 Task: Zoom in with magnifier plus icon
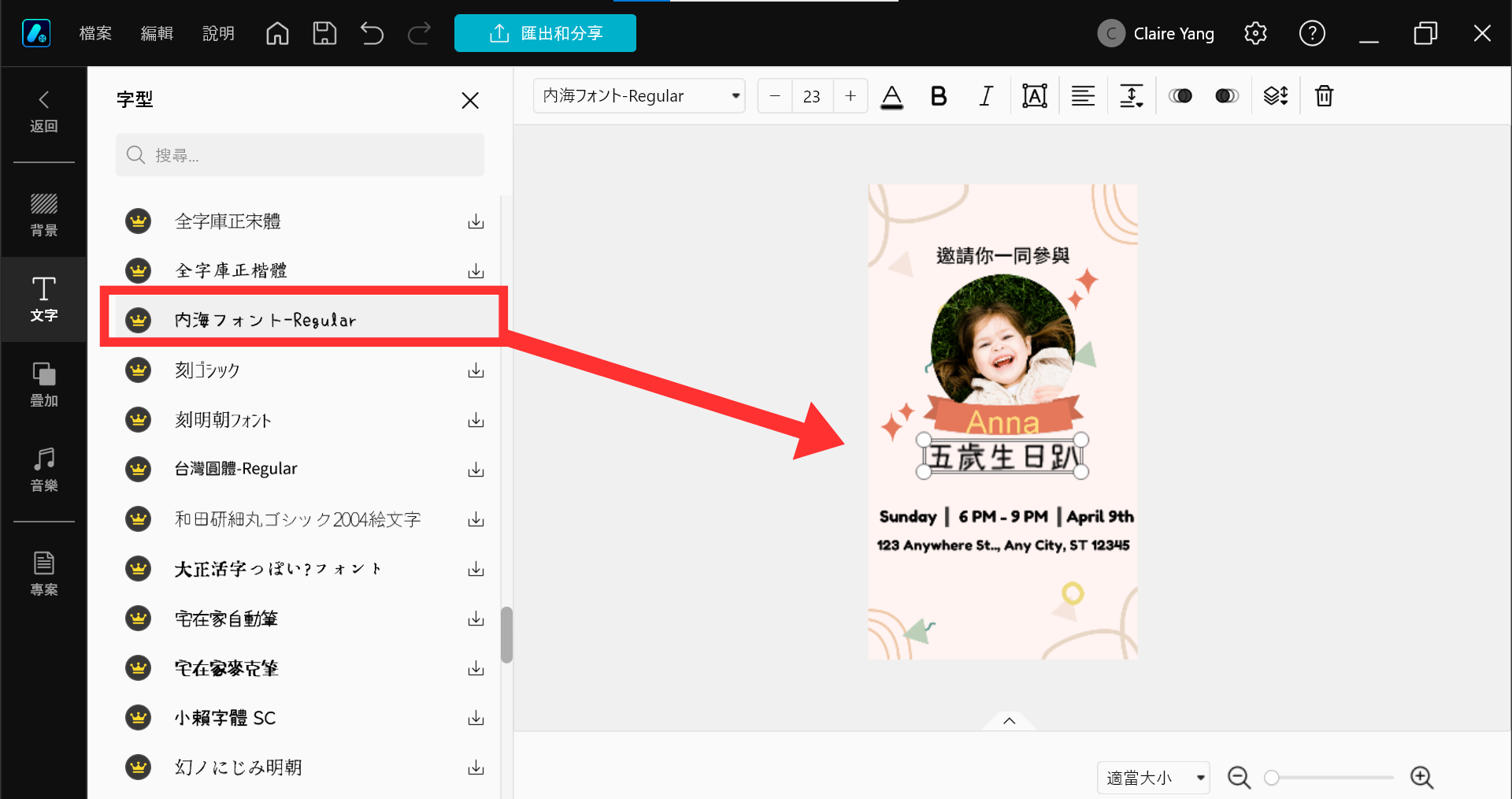coord(1421,778)
